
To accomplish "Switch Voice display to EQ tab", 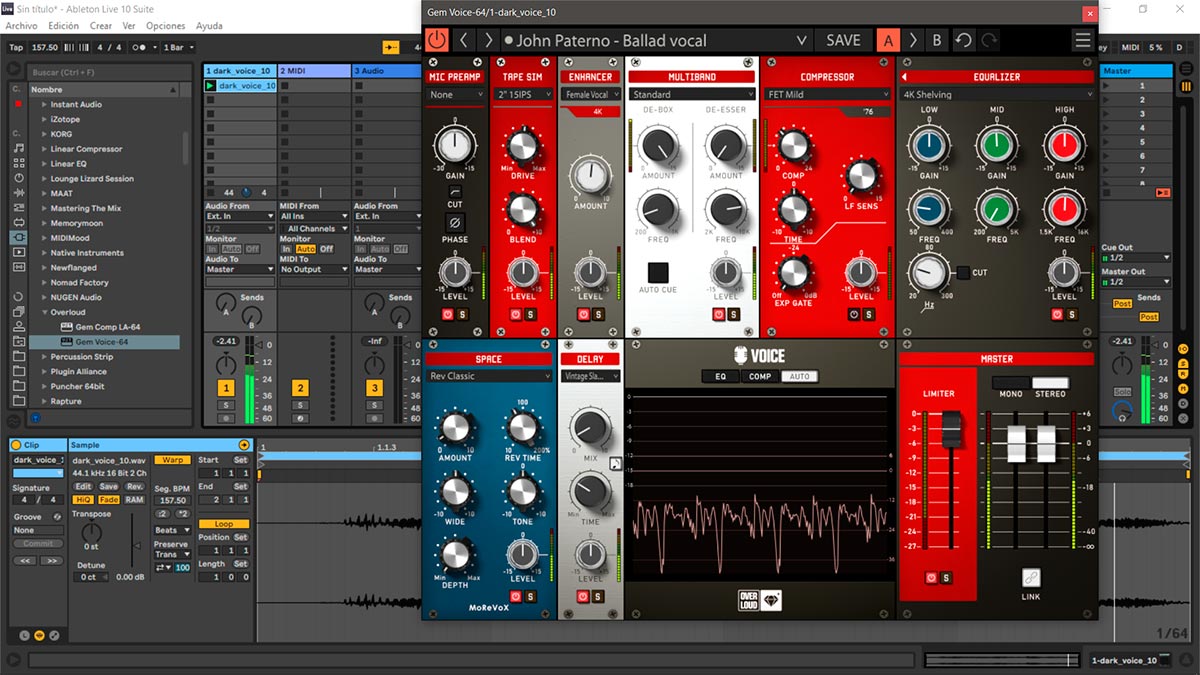I will coord(720,377).
